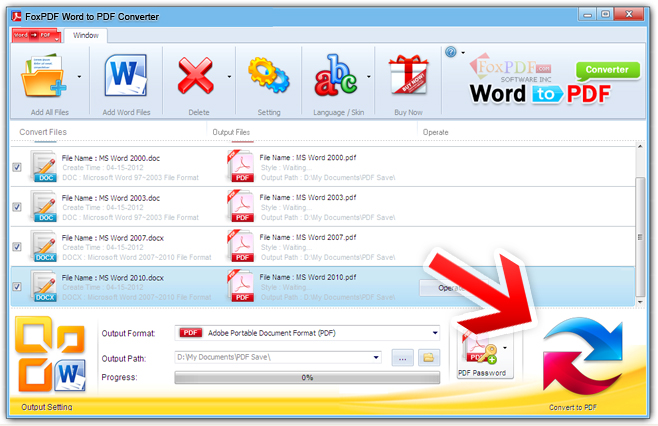Click DOC icon of MS Word 2000.doc
The image size is (658, 426).
click(44, 167)
